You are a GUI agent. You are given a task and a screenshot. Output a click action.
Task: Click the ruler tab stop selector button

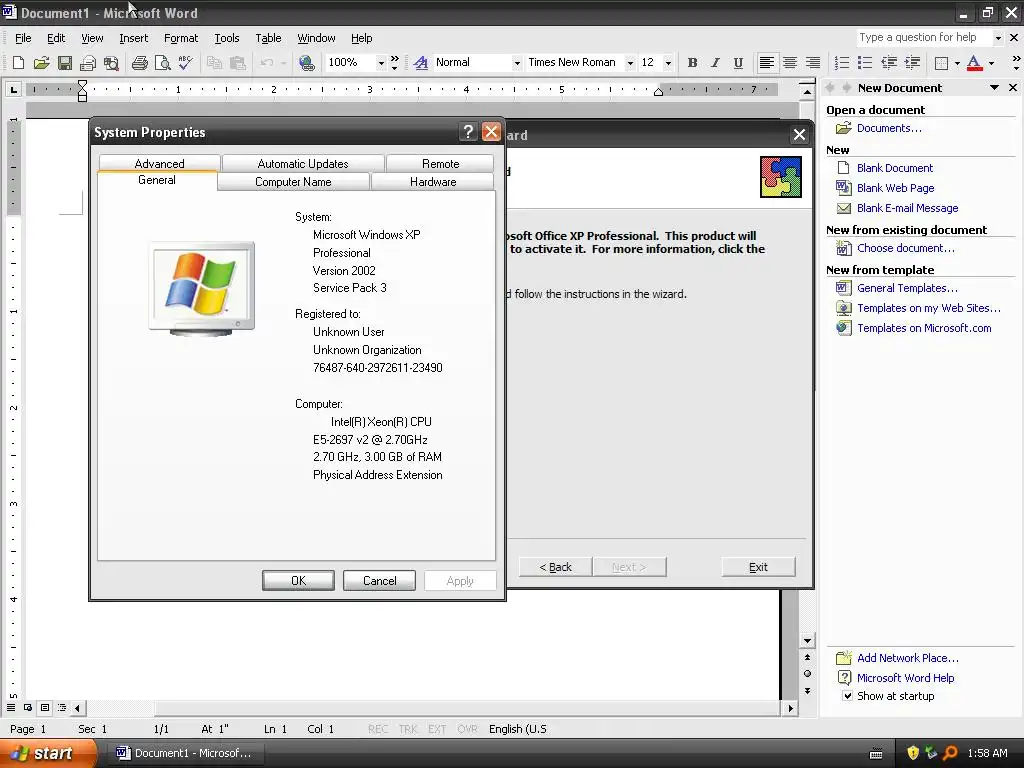click(13, 89)
